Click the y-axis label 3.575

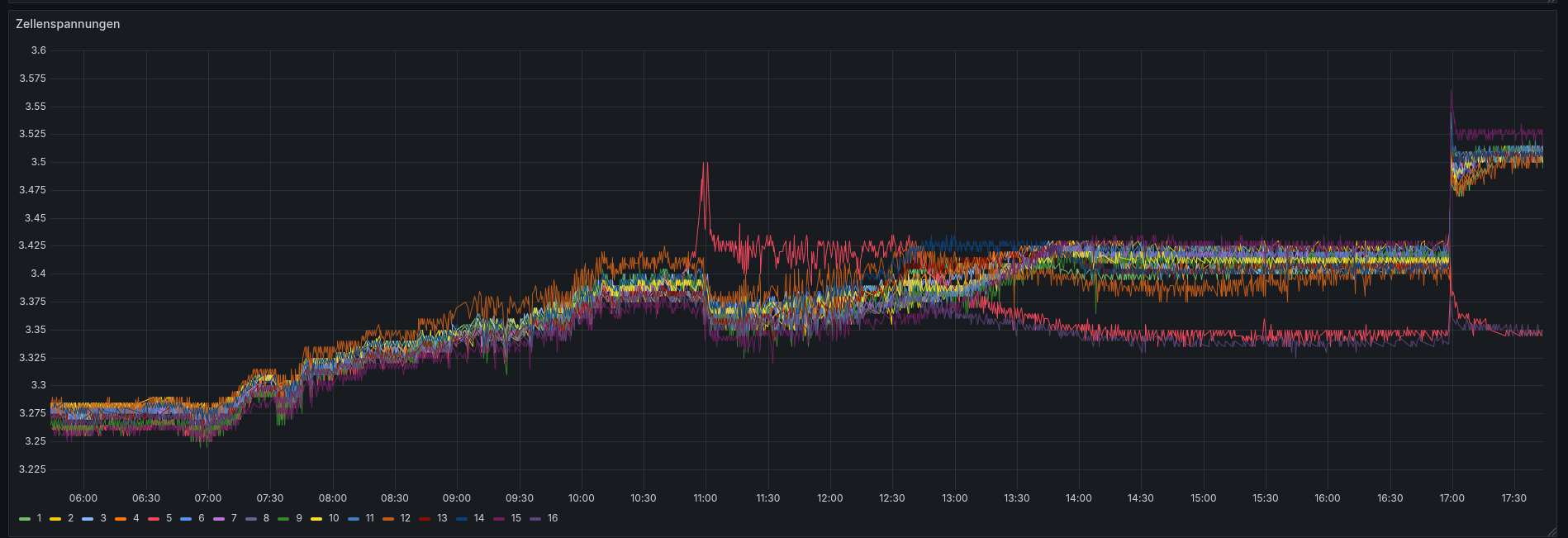tap(33, 79)
